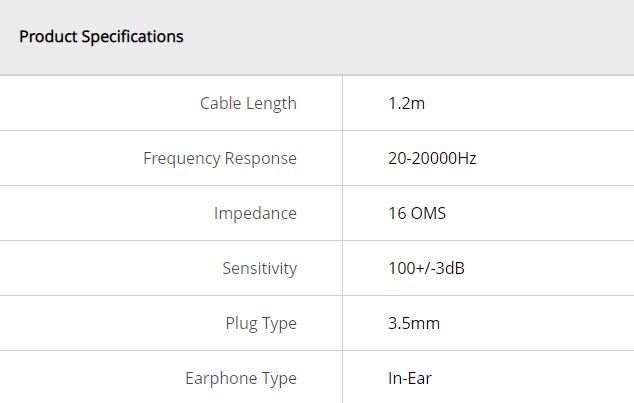Select the Frequency Response label
The width and height of the screenshot is (634, 403).
point(220,158)
